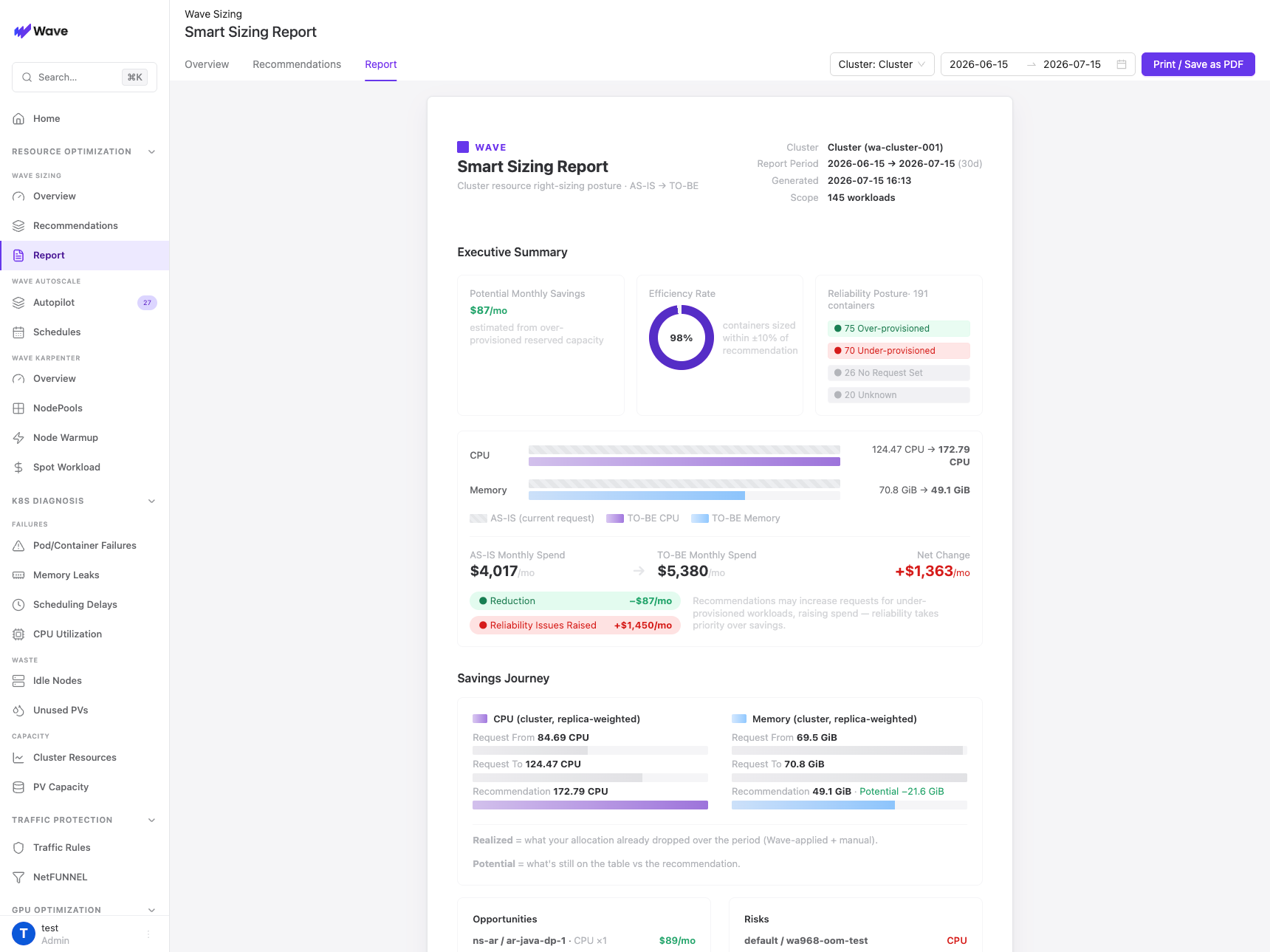Click the TO-BE CPU purple bar
Image resolution: width=1270 pixels, height=952 pixels.
tap(684, 462)
